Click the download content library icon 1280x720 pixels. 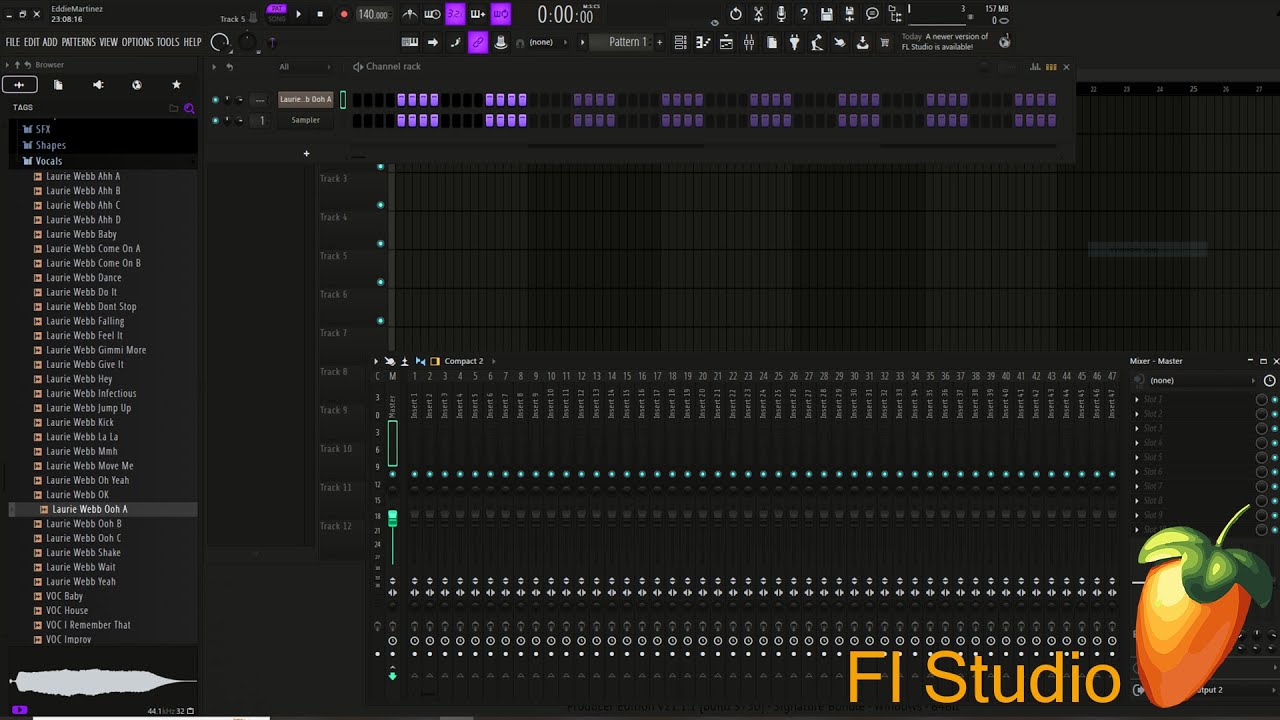tap(862, 42)
